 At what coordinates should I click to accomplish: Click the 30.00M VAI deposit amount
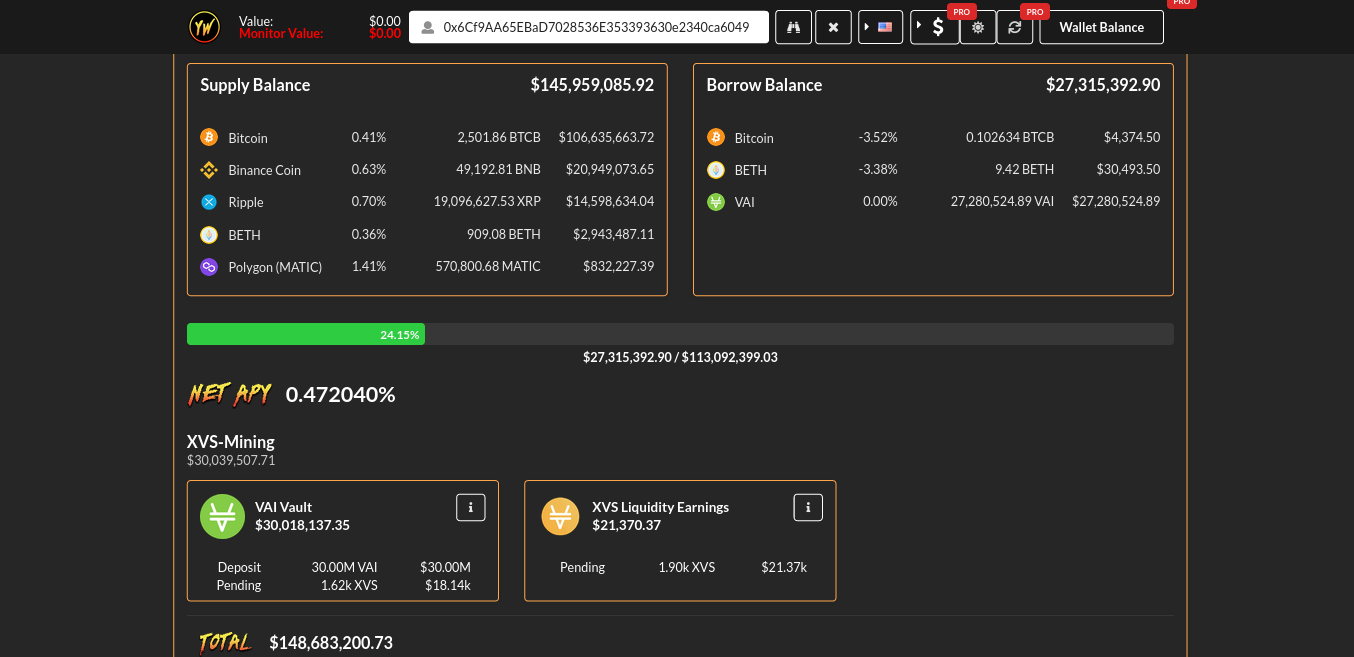tap(344, 567)
